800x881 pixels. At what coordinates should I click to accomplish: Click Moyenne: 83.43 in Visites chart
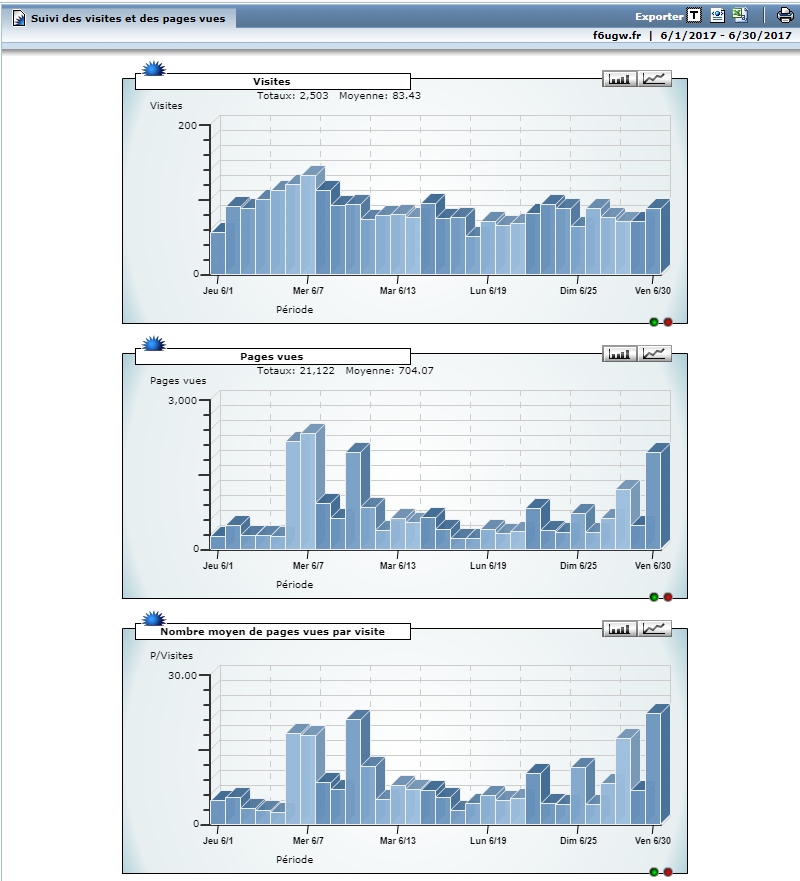(x=380, y=96)
